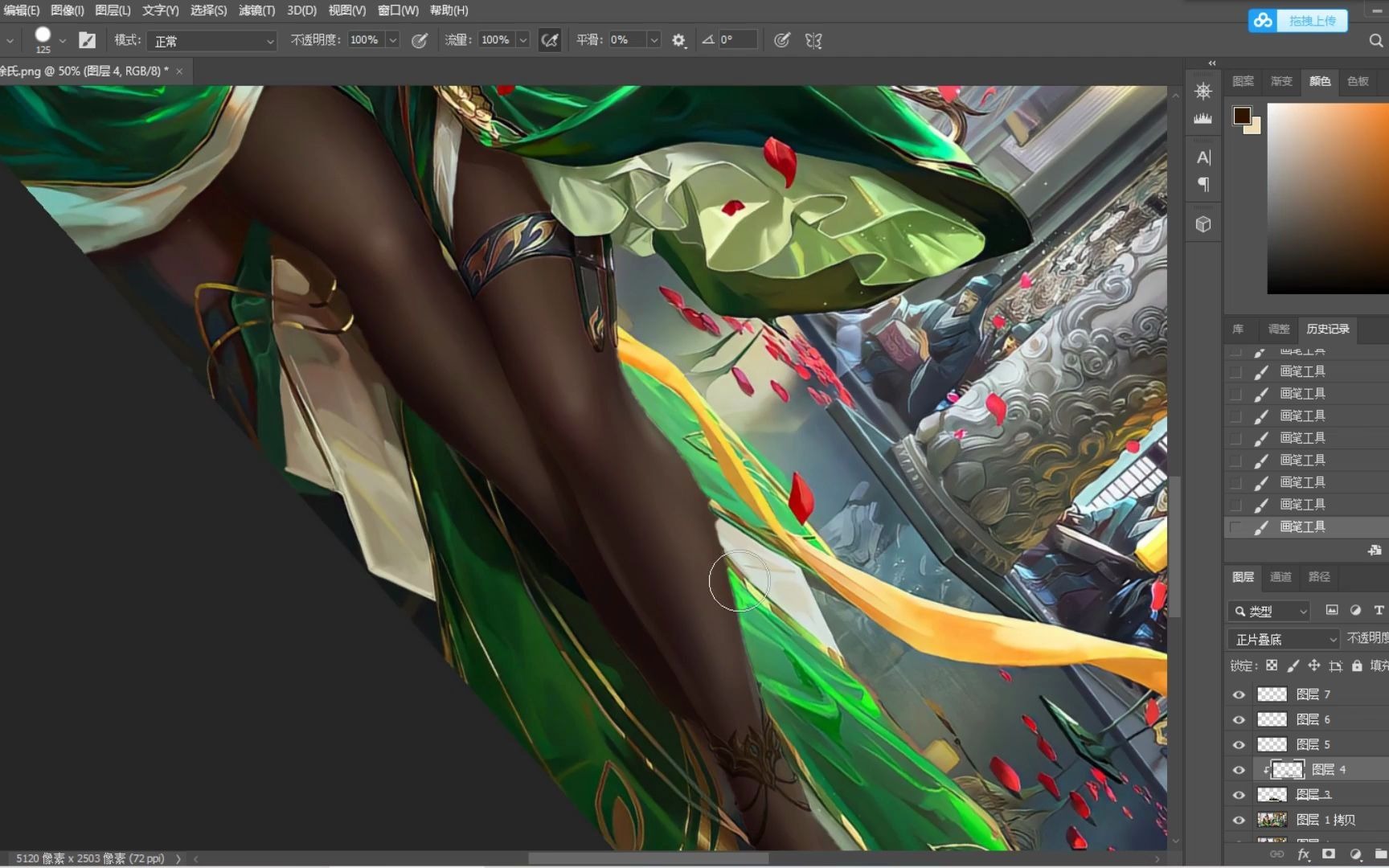1389x868 pixels.
Task: Switch to the 通道 channels tab
Action: pos(1280,576)
